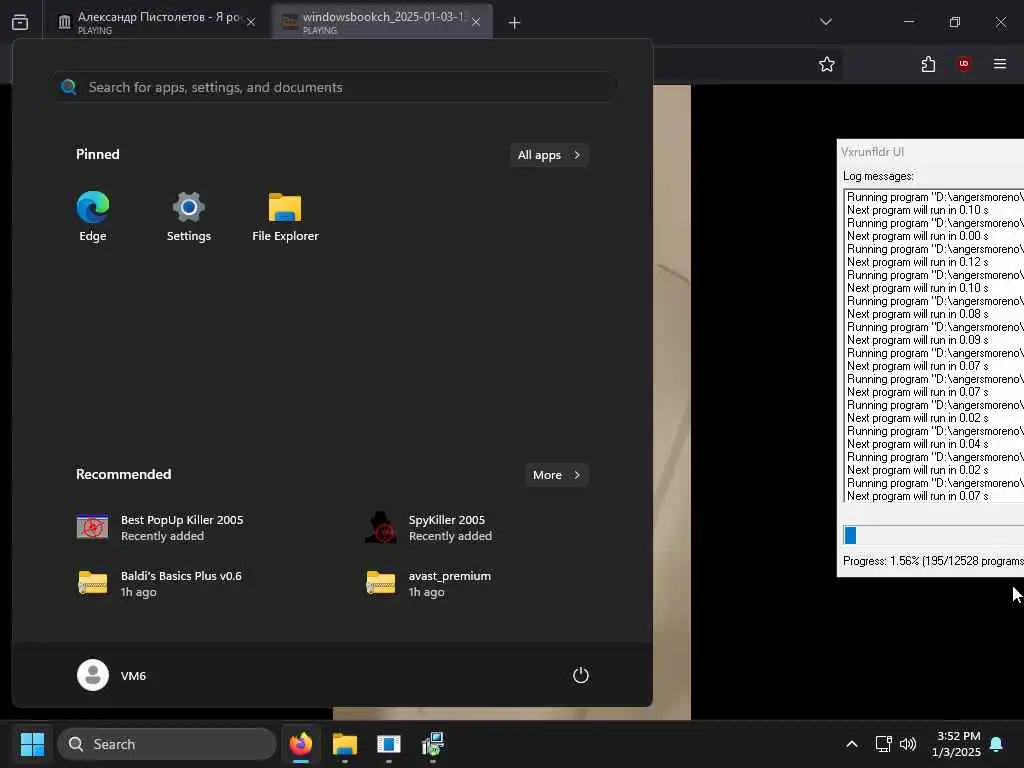Open the list all tabs dropdown
This screenshot has width=1024, height=768.
pos(826,22)
